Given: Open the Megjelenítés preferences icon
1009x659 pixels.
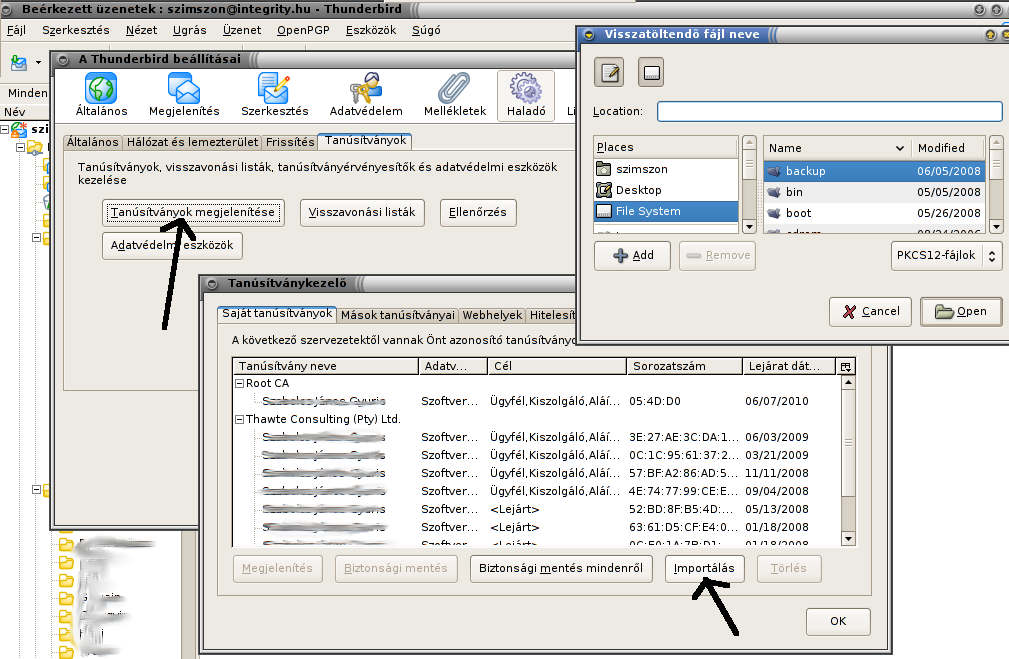Looking at the screenshot, I should [184, 95].
